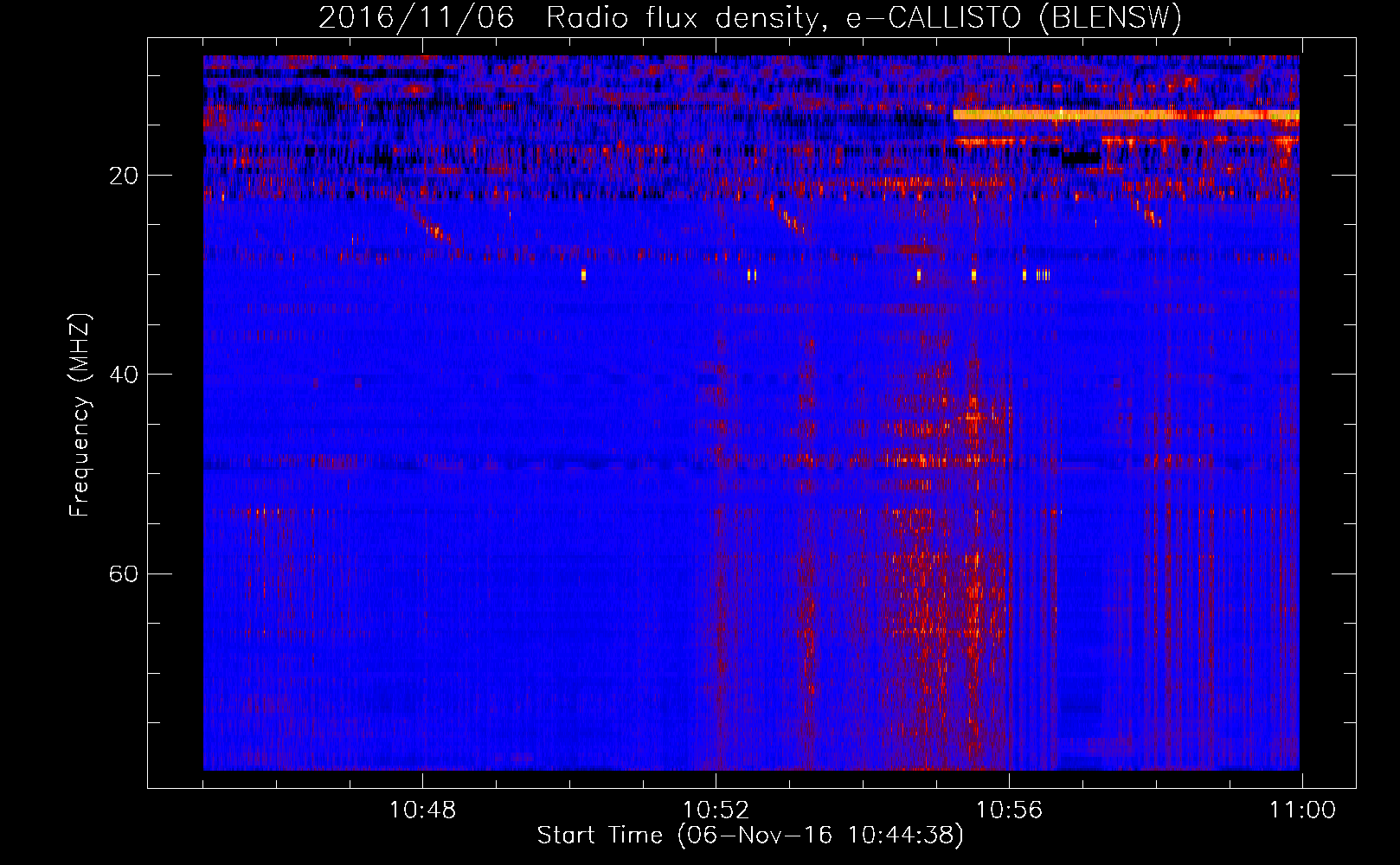Click the '10:48' time tick label
The image size is (1400, 865).
(422, 811)
